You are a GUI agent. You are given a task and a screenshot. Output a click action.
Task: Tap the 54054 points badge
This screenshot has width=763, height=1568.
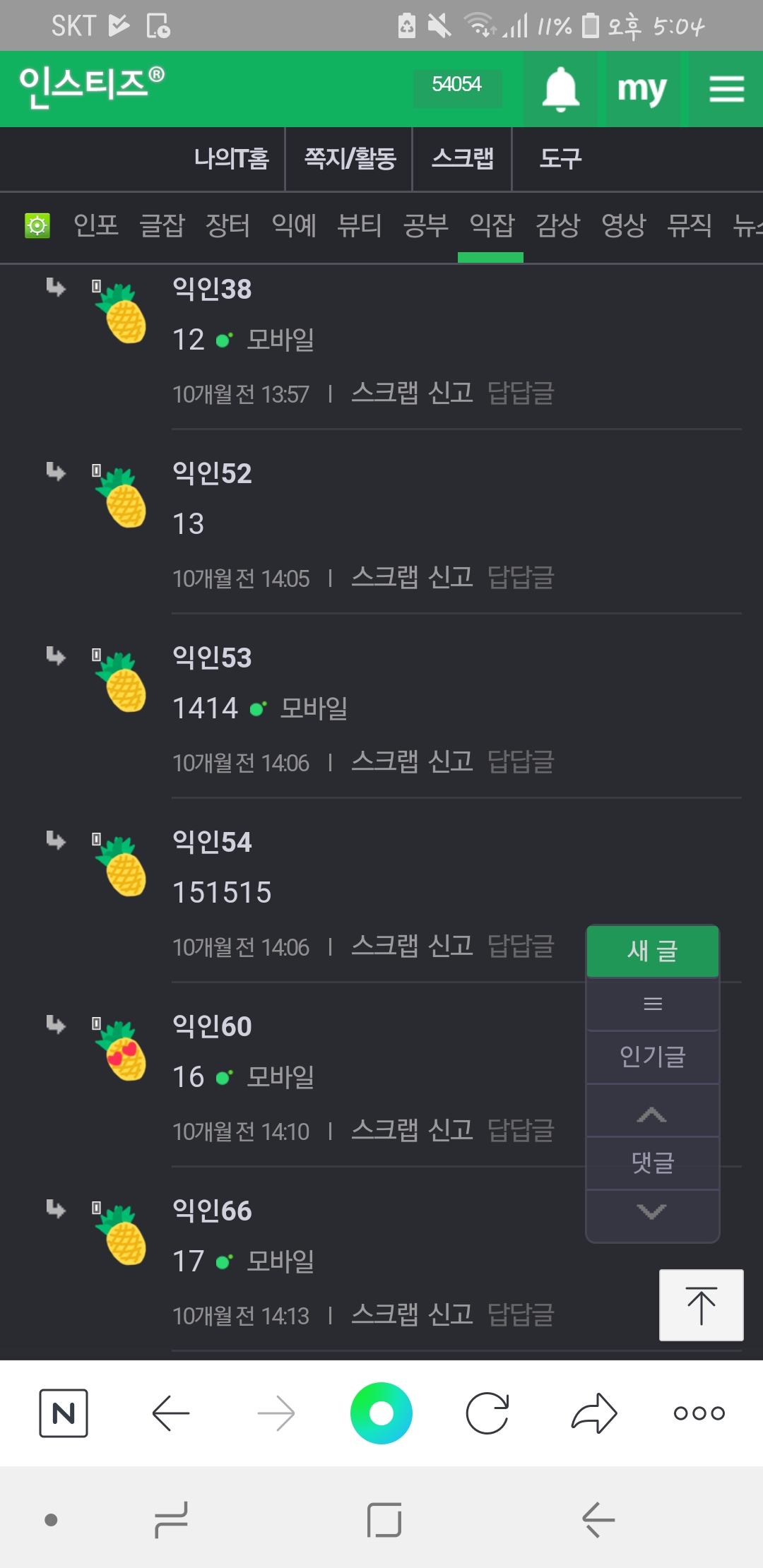tap(457, 85)
